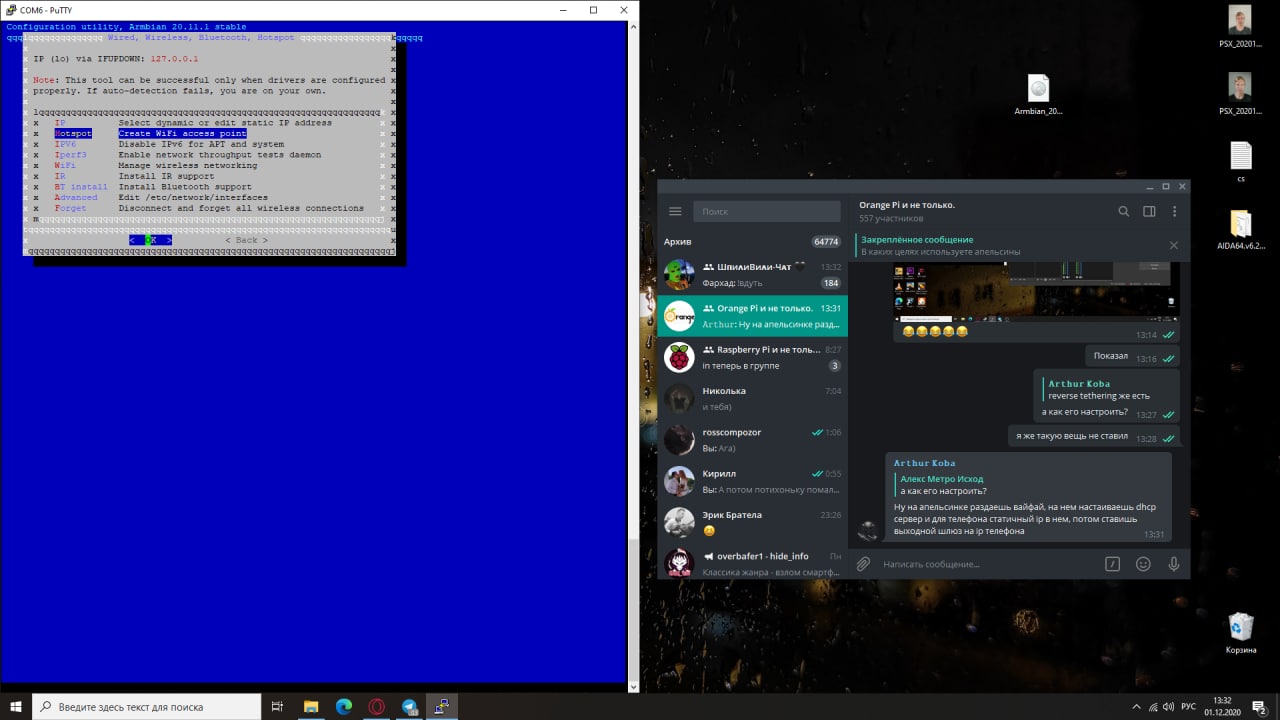Select Forget menu entry in PuTTY
The image size is (1280, 720).
(x=210, y=208)
